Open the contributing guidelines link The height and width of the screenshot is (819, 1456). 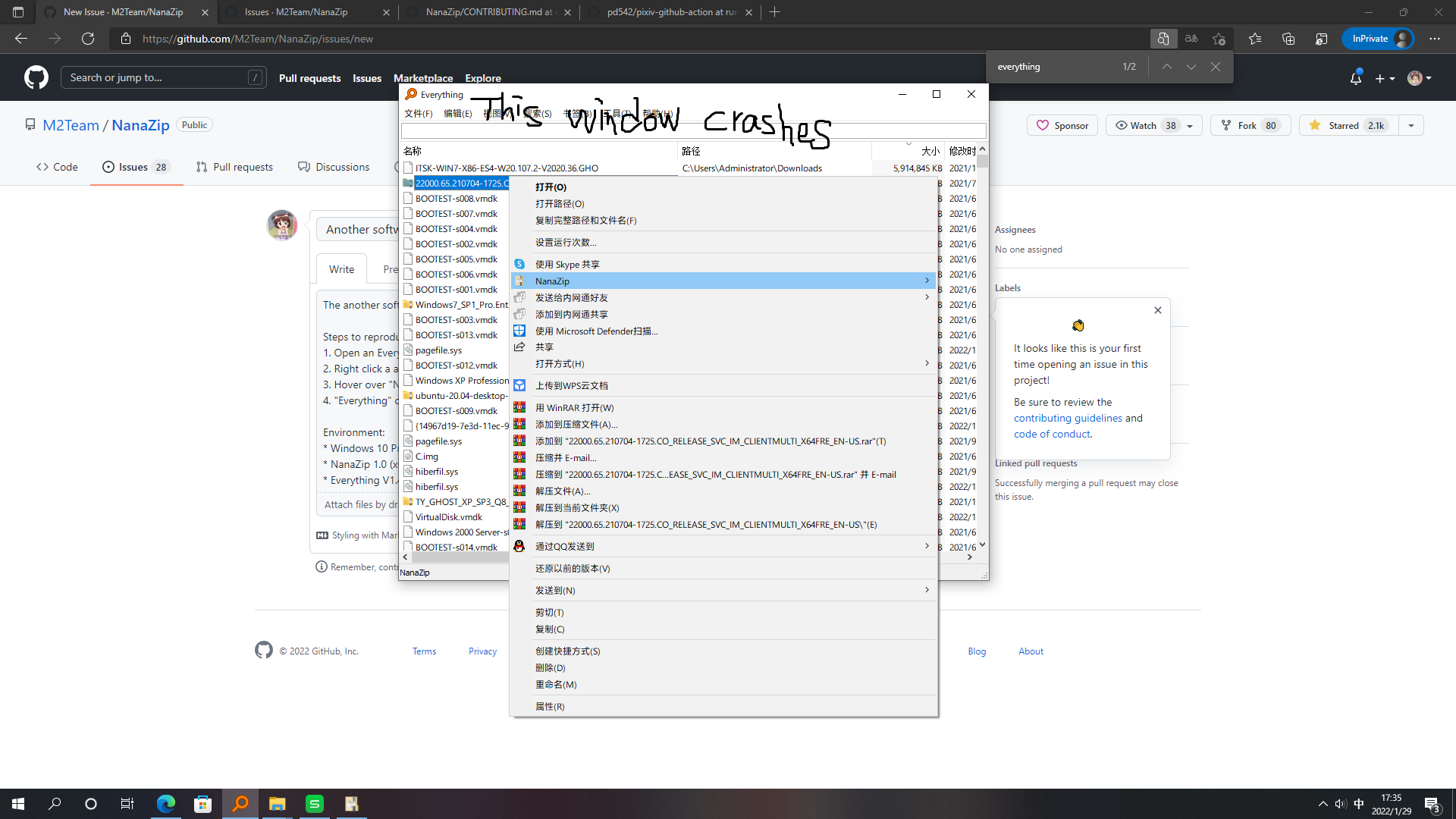point(1068,418)
